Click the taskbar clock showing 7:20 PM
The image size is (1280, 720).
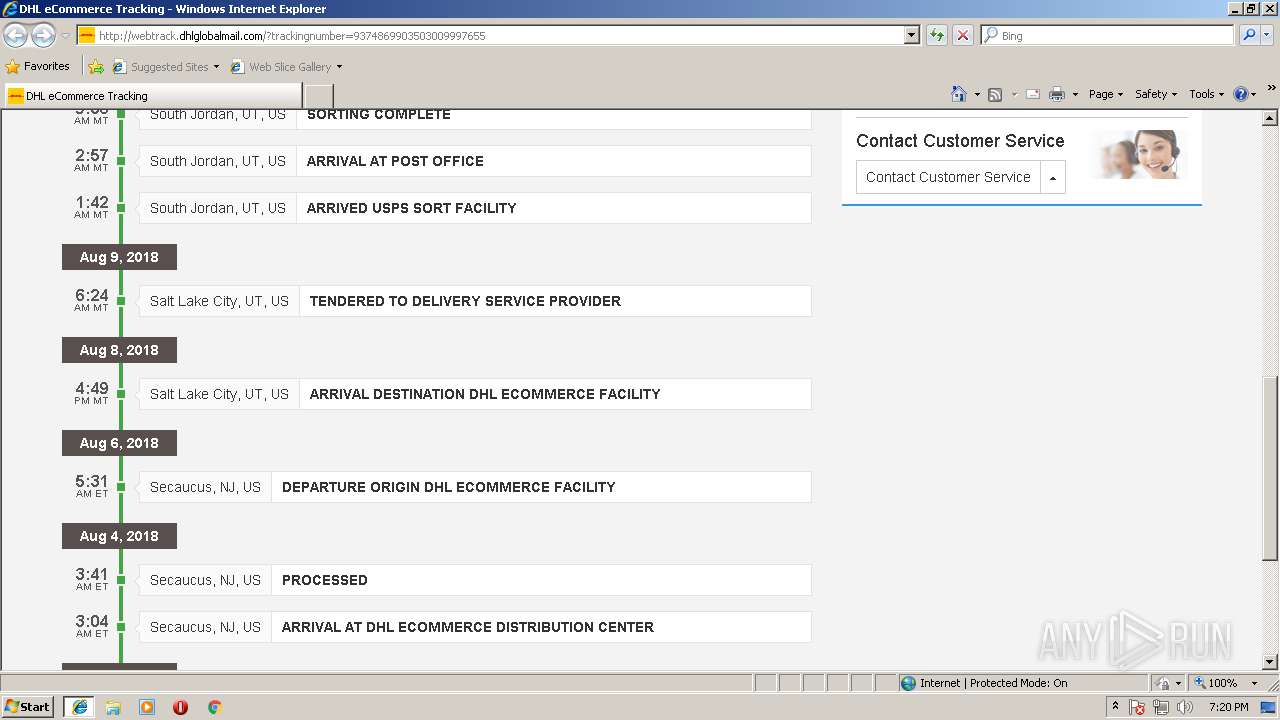point(1228,707)
